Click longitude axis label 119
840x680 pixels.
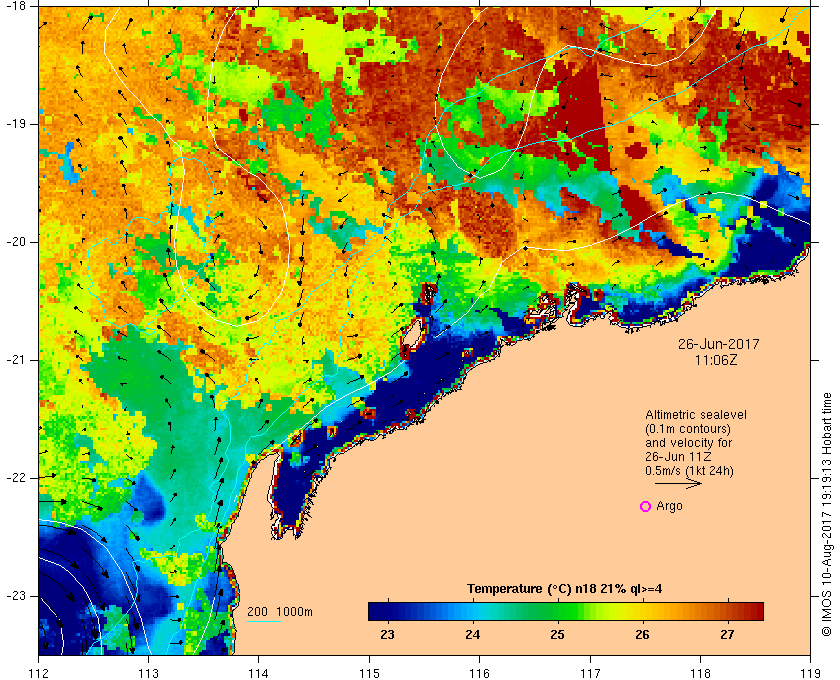pyautogui.click(x=810, y=673)
